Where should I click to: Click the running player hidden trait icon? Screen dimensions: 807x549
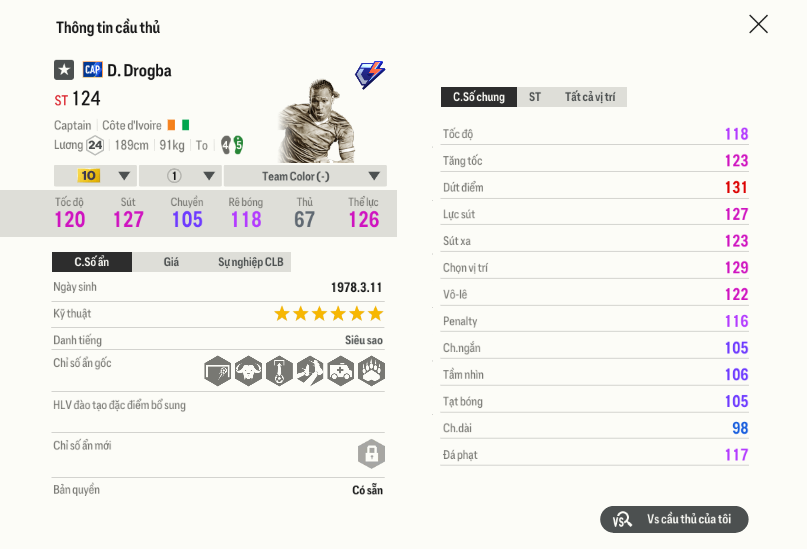click(x=310, y=371)
